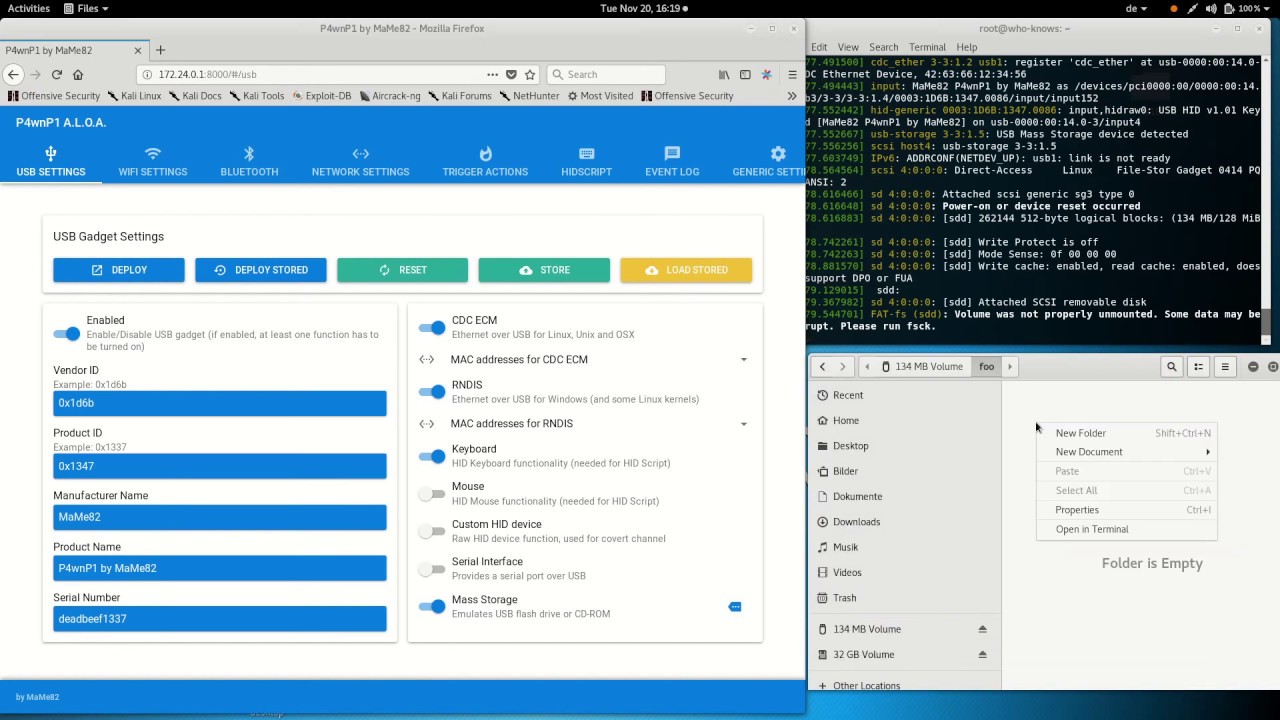1280x720 pixels.
Task: Bookmark this page with star icon
Action: click(x=530, y=74)
